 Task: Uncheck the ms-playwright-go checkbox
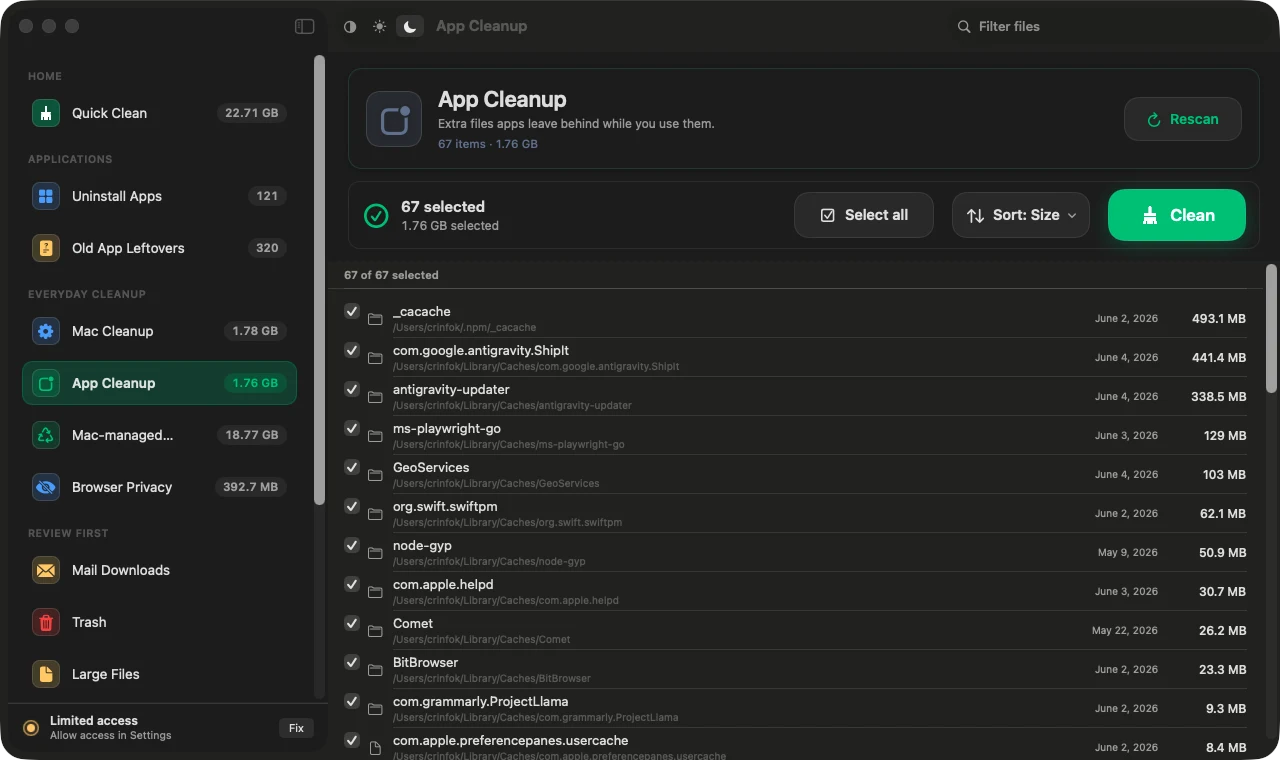[x=352, y=428]
